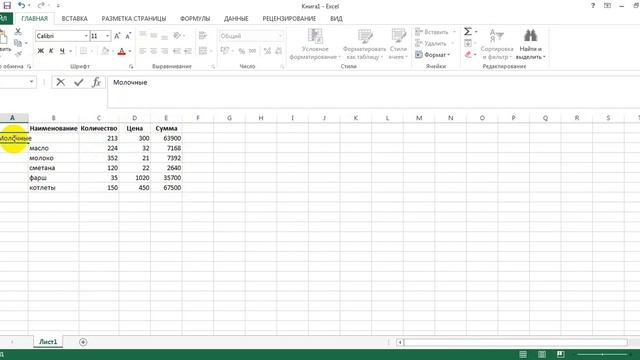The height and width of the screenshot is (360, 640).
Task: Activate the Format Painter brush
Action: (18, 53)
